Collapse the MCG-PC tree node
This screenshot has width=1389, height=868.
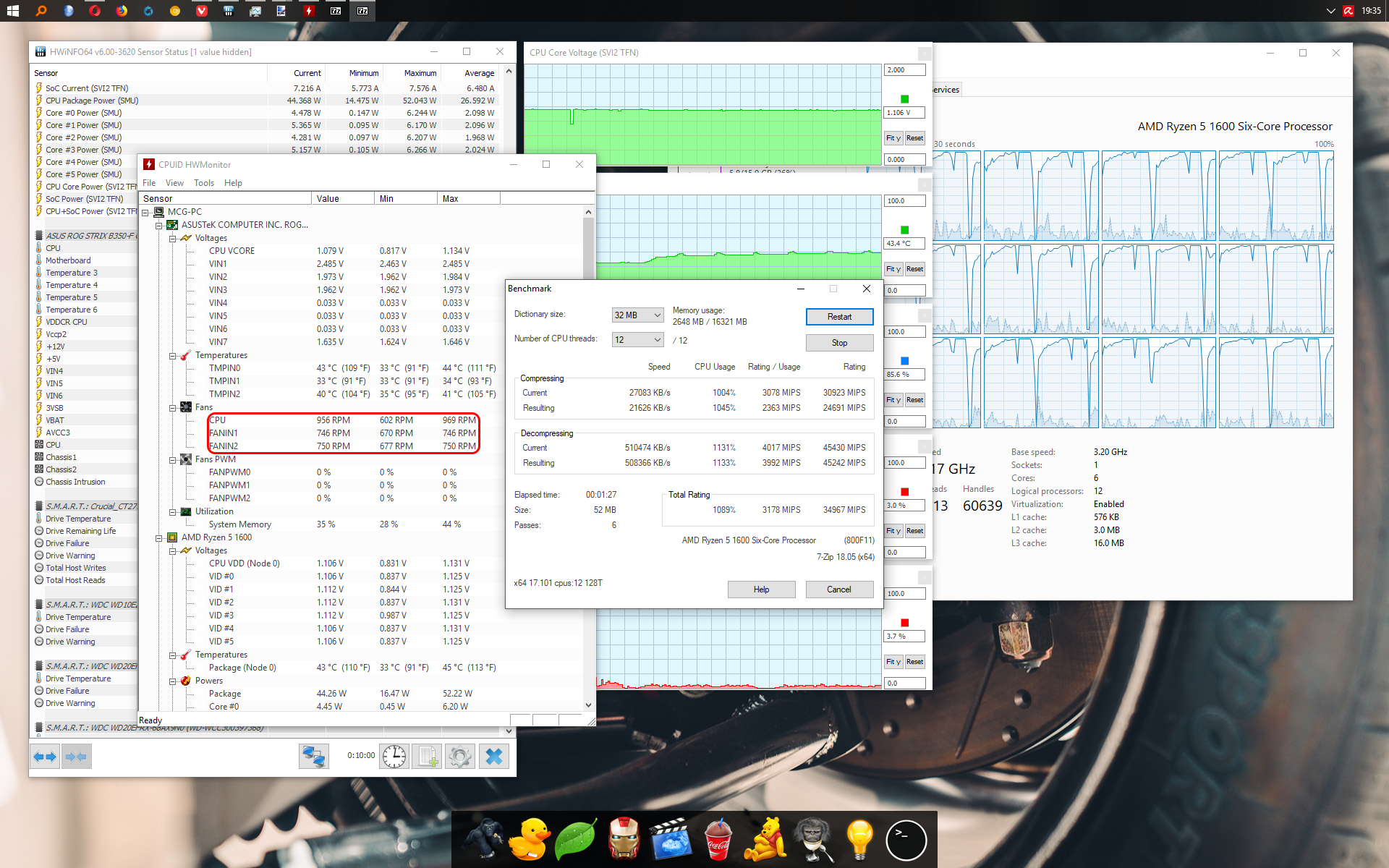[x=146, y=212]
